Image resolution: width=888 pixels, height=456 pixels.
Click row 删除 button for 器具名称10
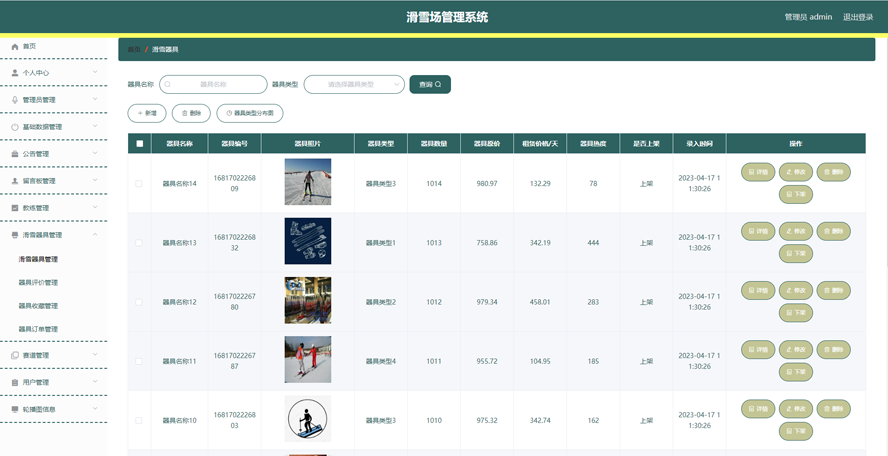[x=834, y=409]
